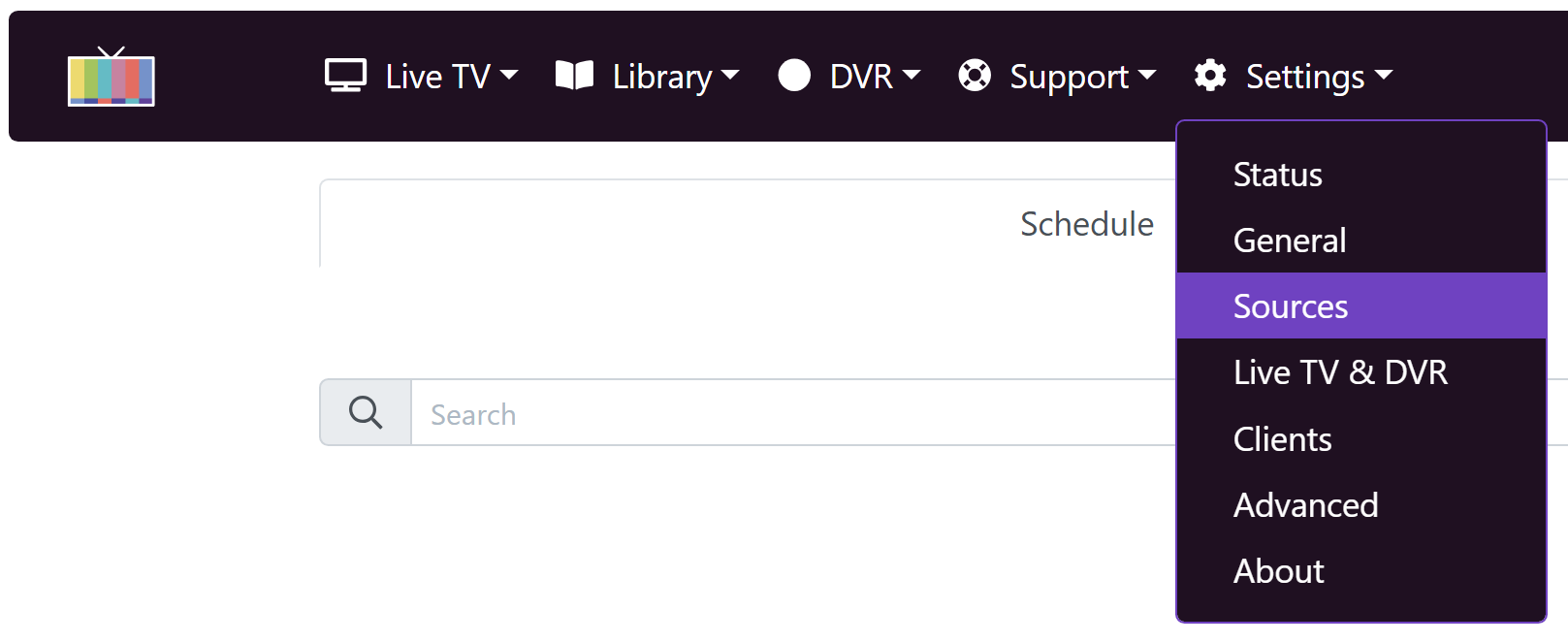1568x643 pixels.
Task: Click the search magnifier icon
Action: (365, 411)
